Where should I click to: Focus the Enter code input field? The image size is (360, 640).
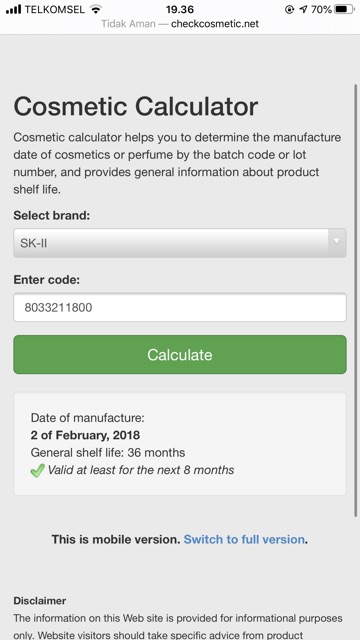(x=180, y=307)
